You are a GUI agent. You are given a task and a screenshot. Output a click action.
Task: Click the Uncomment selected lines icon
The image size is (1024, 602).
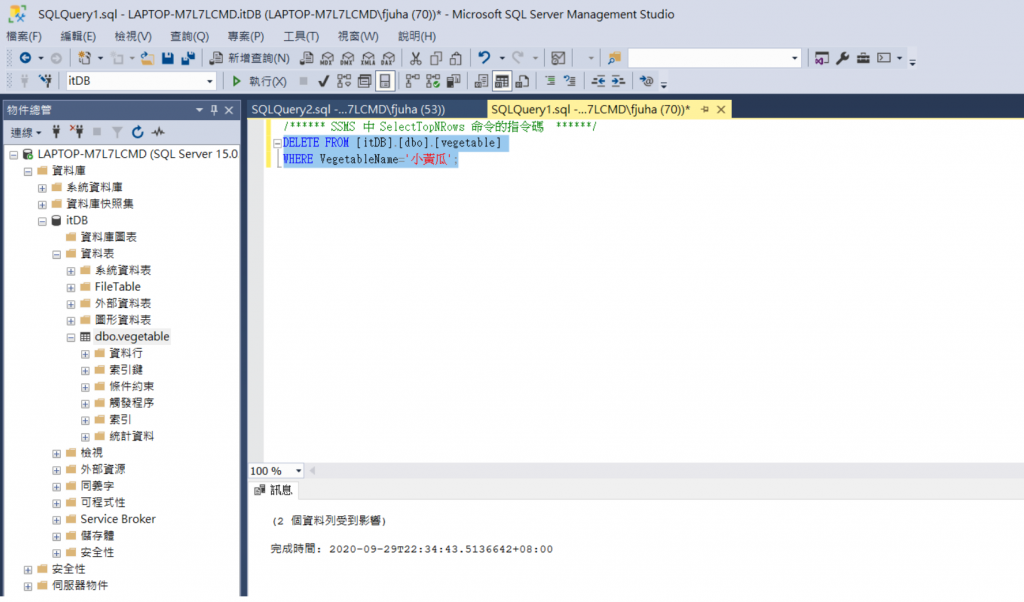570,81
